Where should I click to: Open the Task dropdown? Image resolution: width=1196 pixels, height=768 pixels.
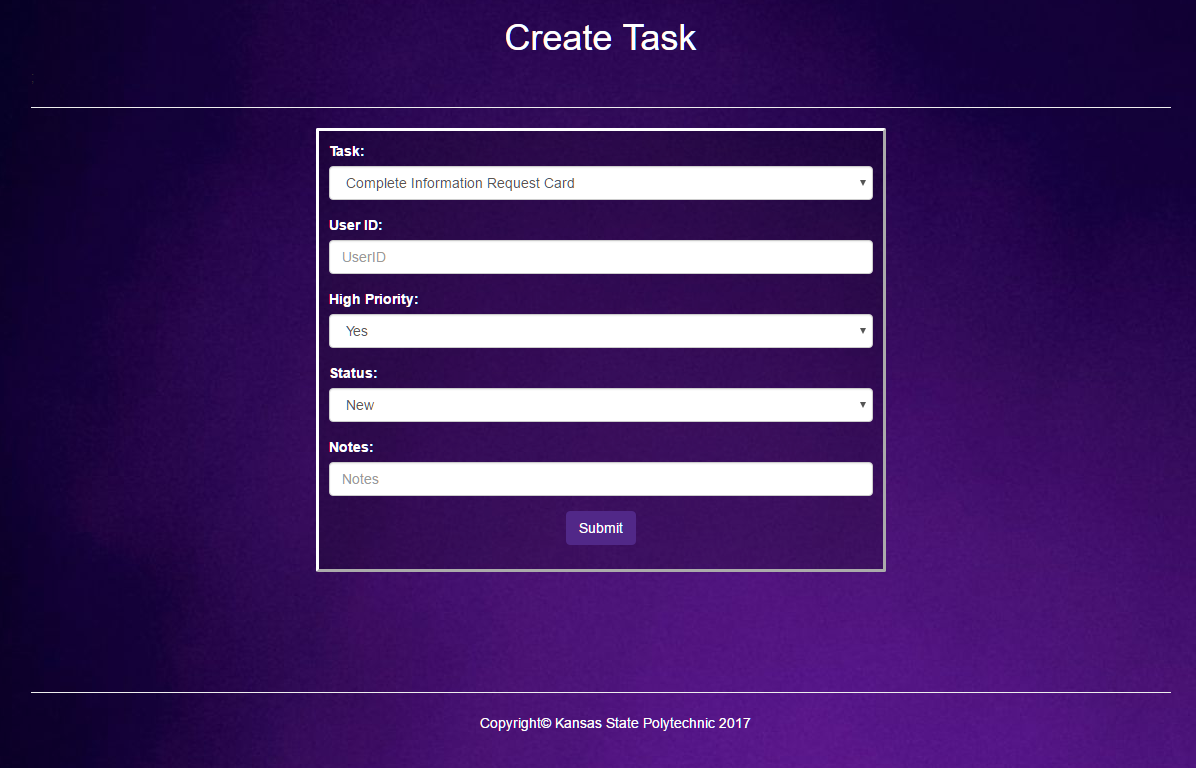point(600,183)
